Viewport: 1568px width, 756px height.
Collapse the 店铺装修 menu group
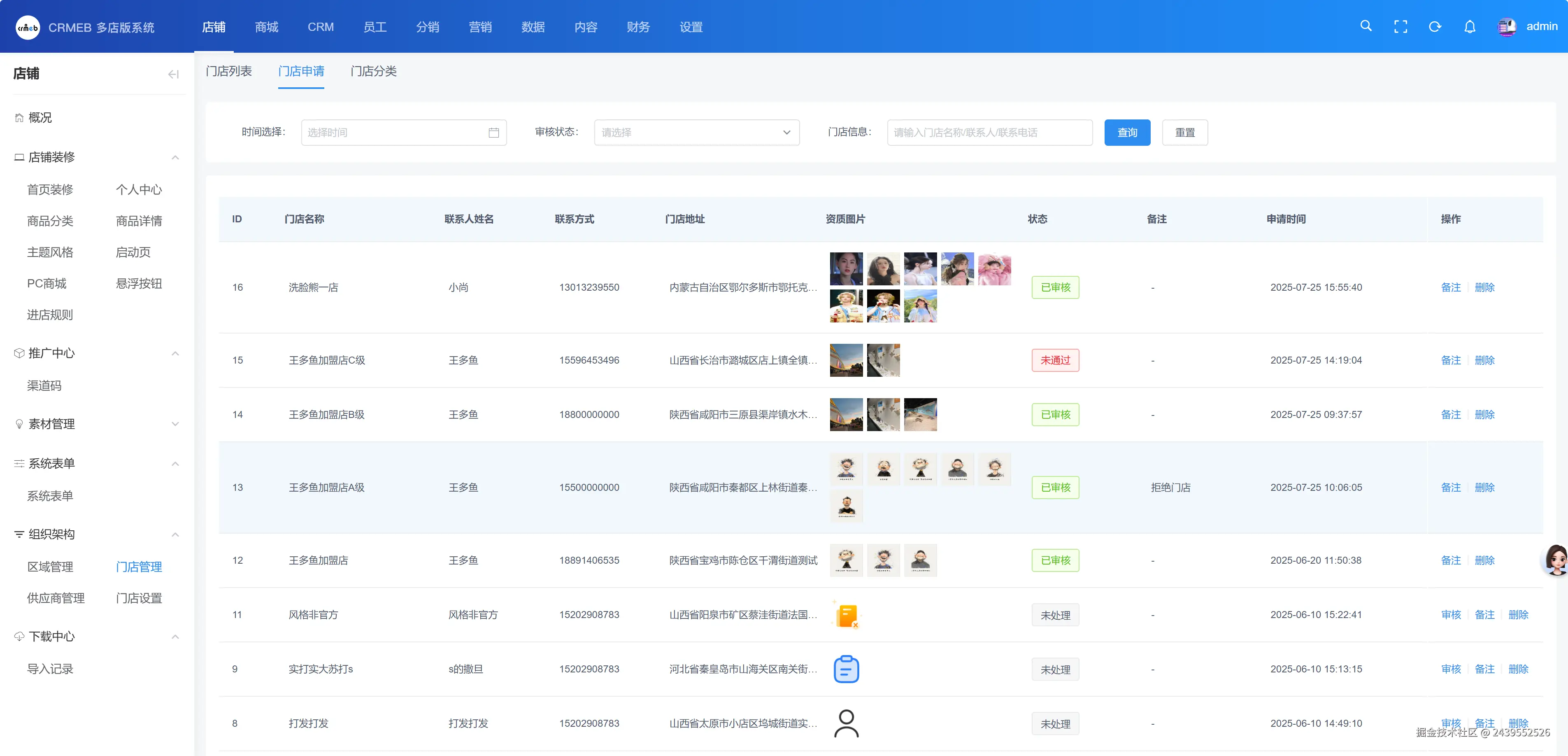[175, 158]
